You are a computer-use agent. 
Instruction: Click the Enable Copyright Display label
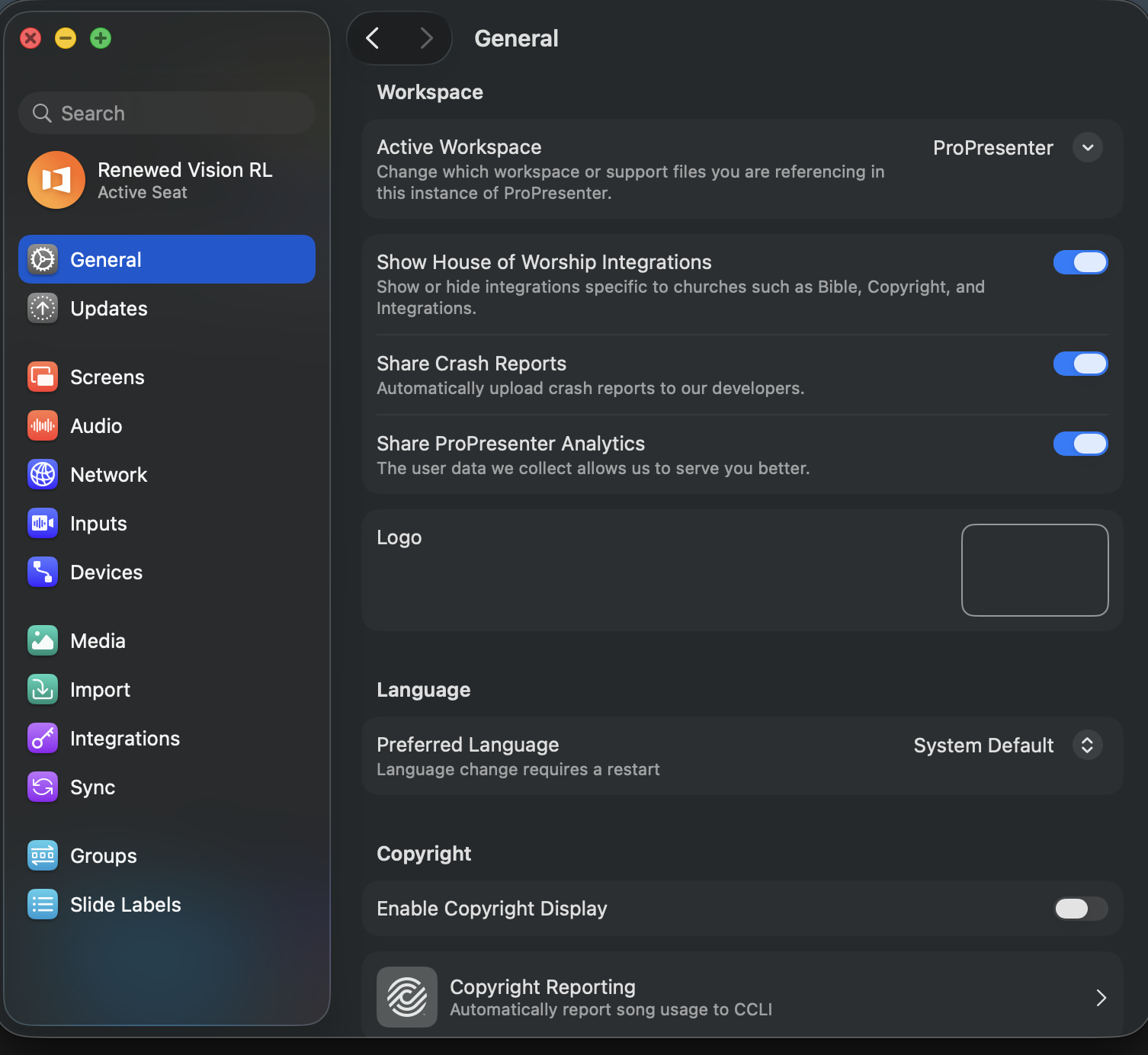[x=492, y=909]
